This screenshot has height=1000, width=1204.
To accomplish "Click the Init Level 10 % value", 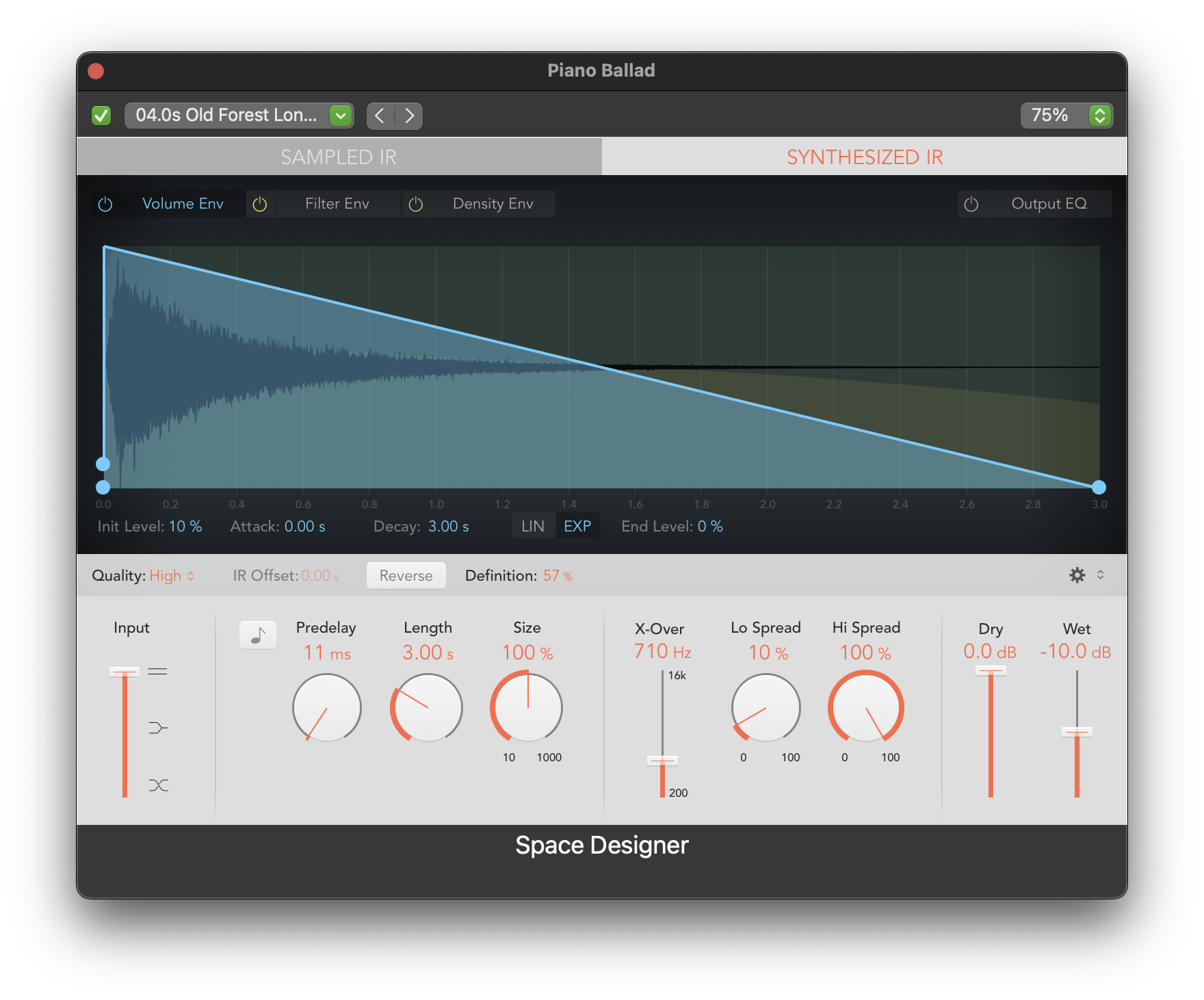I will (x=185, y=527).
